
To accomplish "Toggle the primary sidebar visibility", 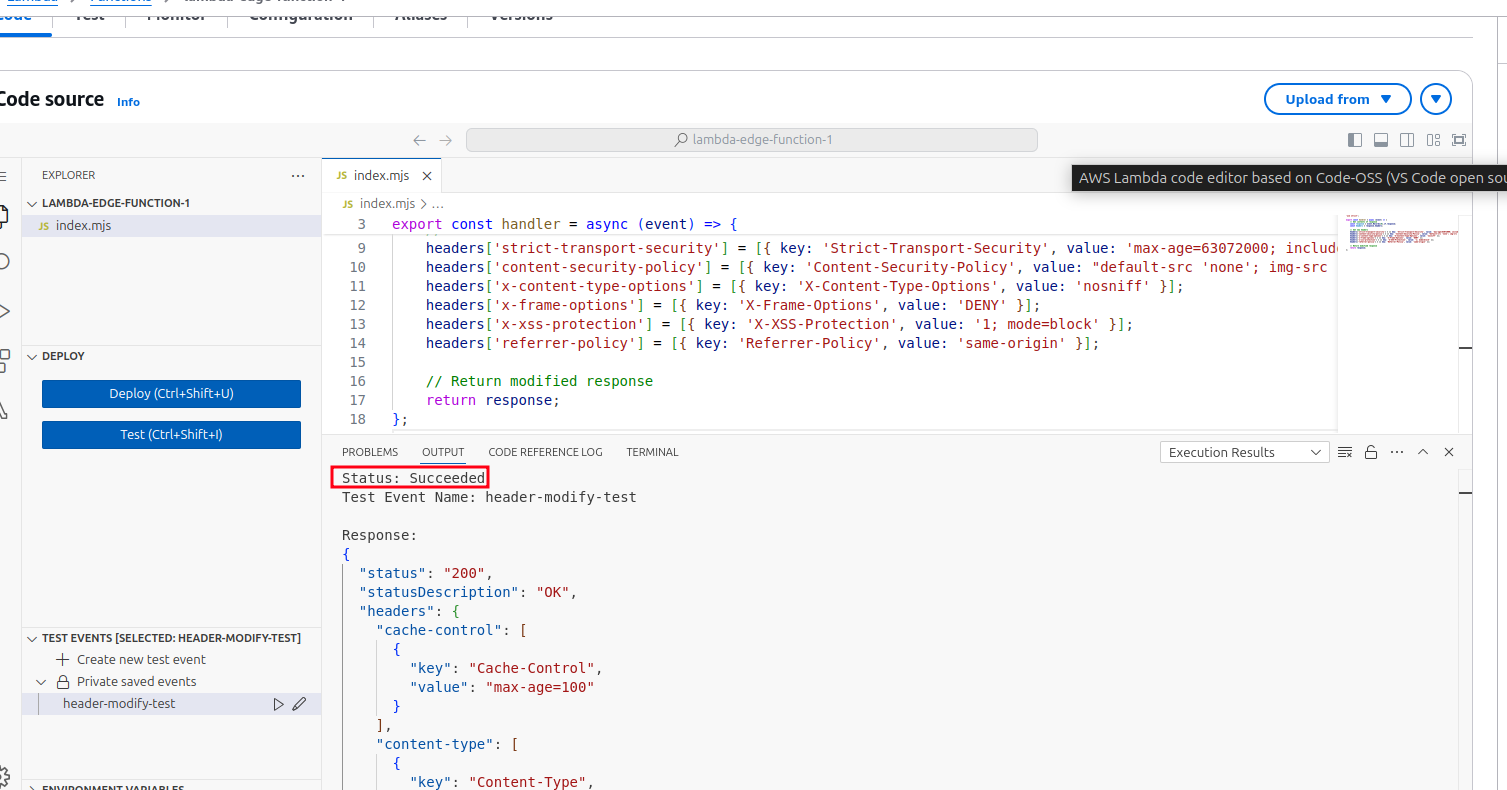I will (x=1355, y=140).
